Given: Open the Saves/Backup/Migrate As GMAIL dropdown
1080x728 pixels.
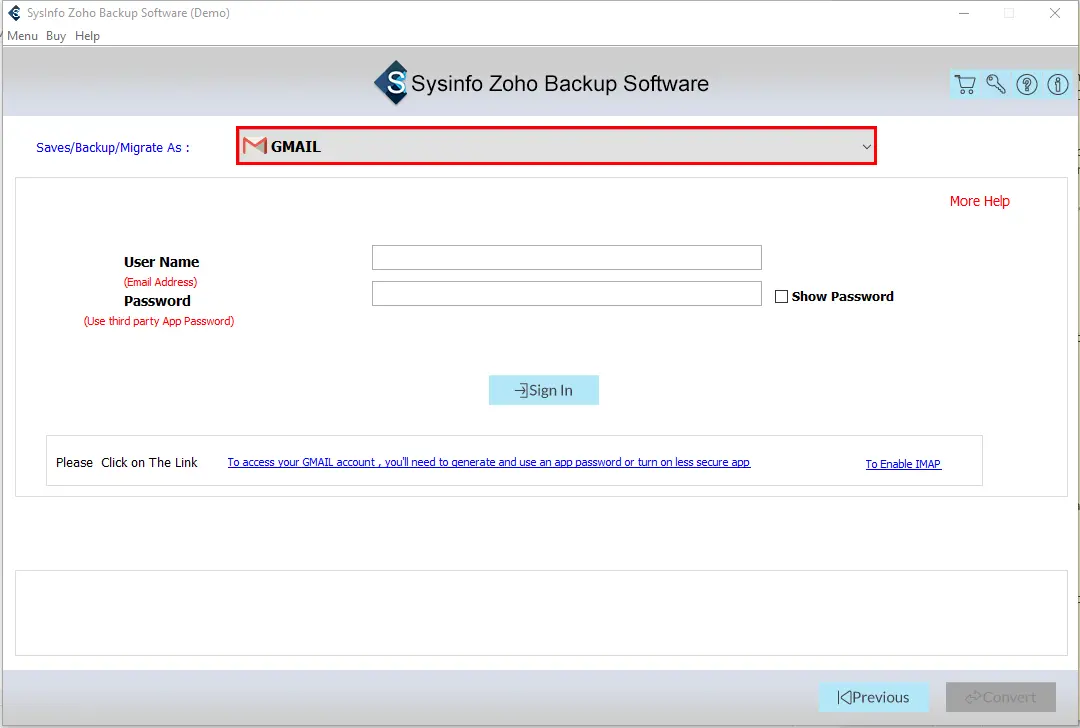Looking at the screenshot, I should point(556,146).
